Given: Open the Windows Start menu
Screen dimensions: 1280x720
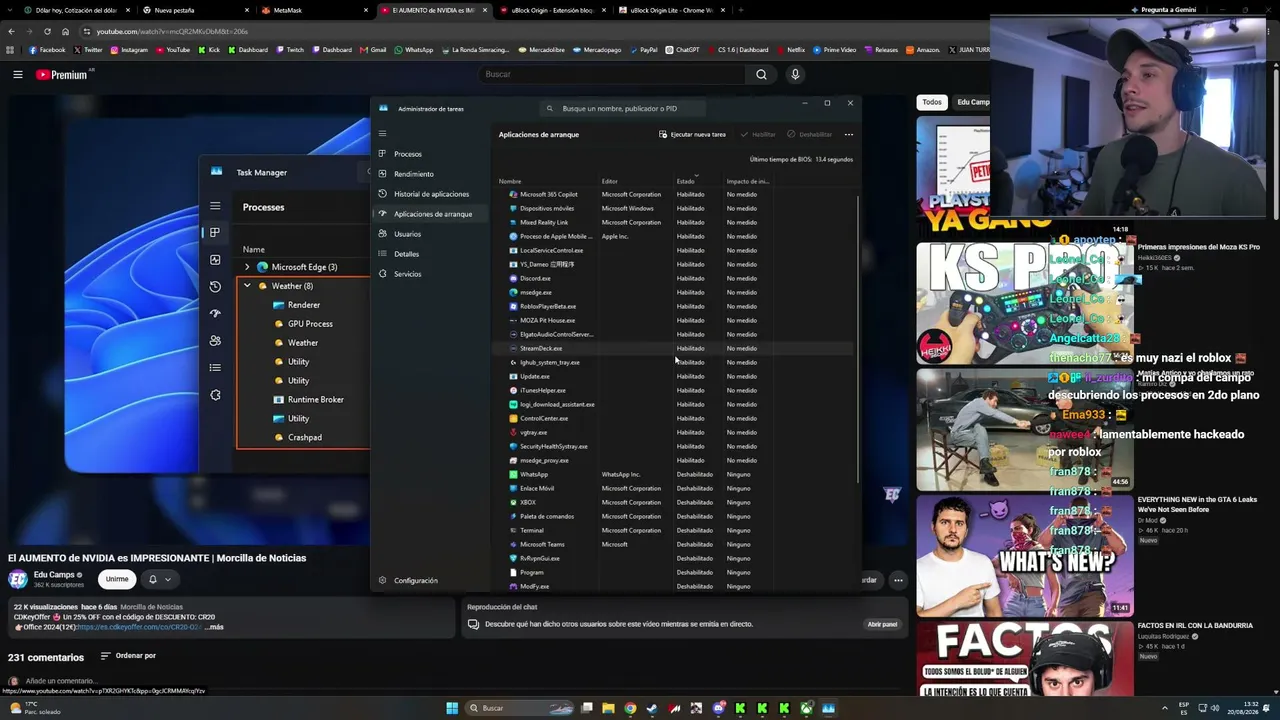Looking at the screenshot, I should [452, 708].
